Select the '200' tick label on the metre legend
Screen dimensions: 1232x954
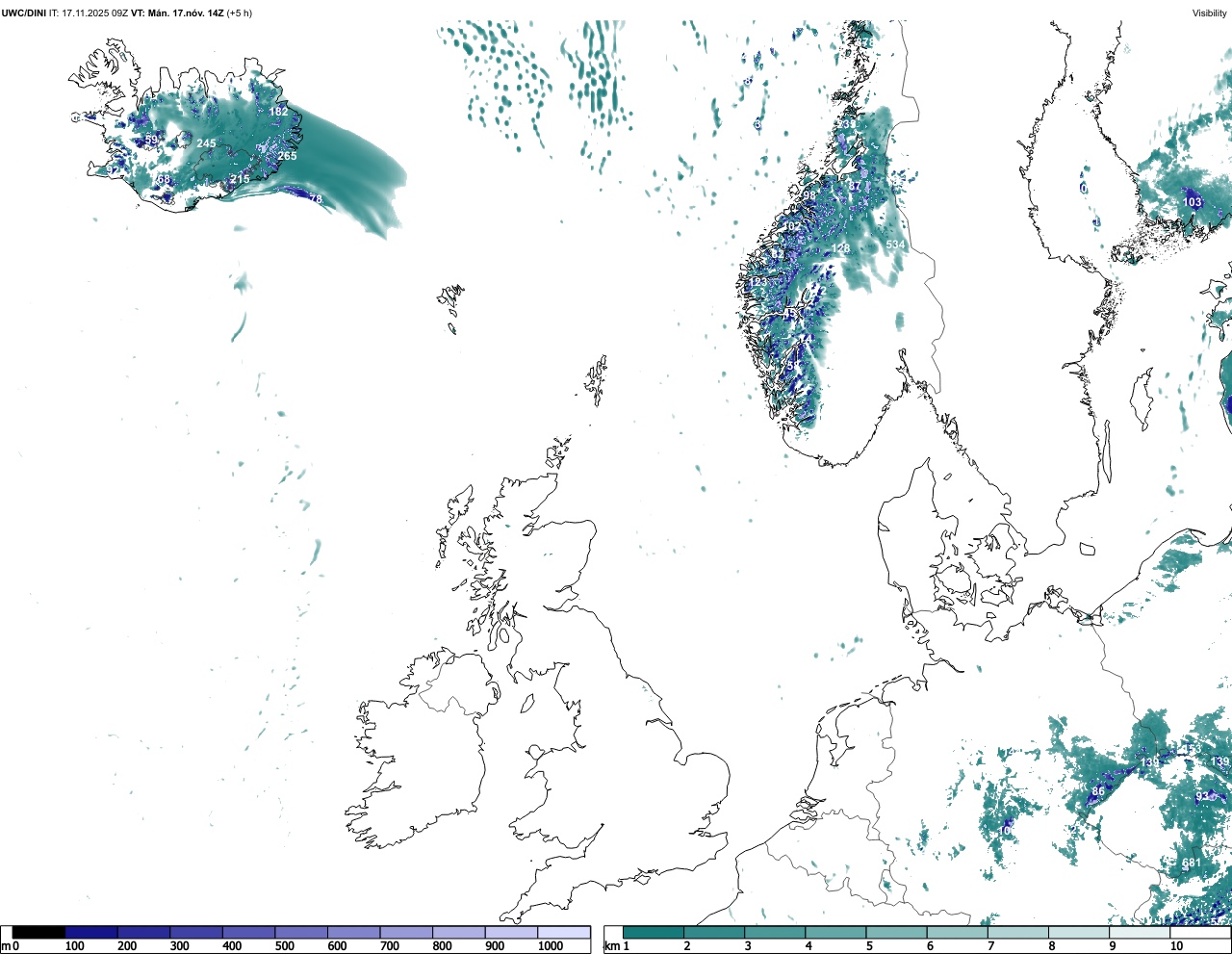pyautogui.click(x=126, y=946)
